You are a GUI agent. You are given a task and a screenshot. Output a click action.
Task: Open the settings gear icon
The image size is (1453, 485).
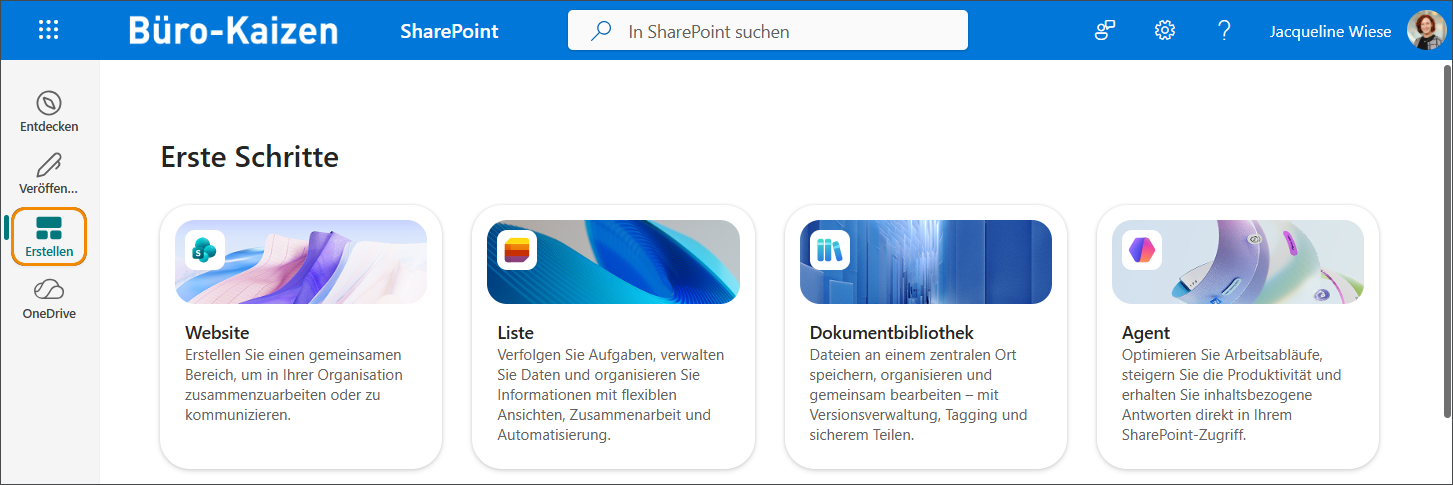(1164, 30)
